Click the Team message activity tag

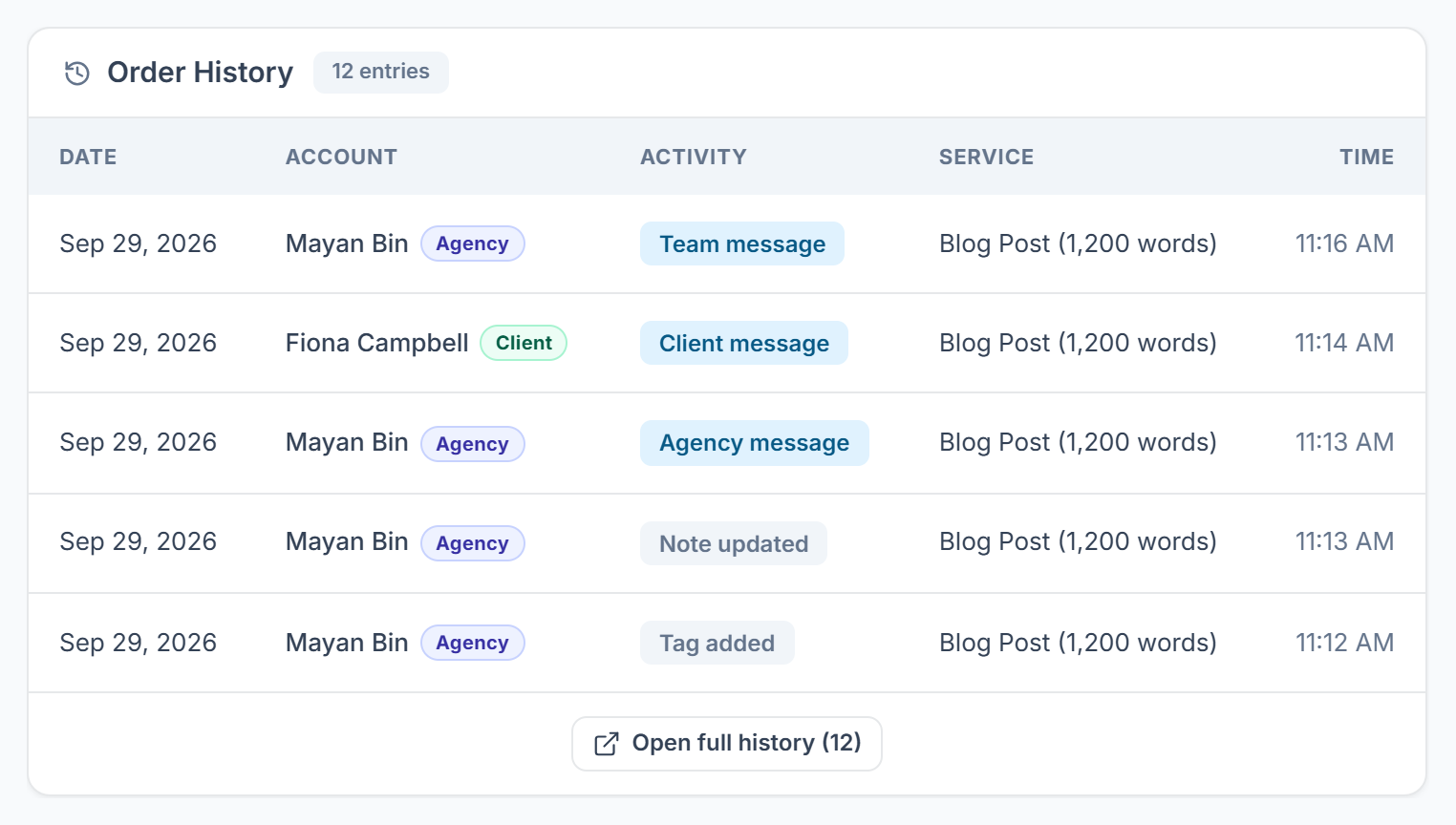pyautogui.click(x=742, y=244)
